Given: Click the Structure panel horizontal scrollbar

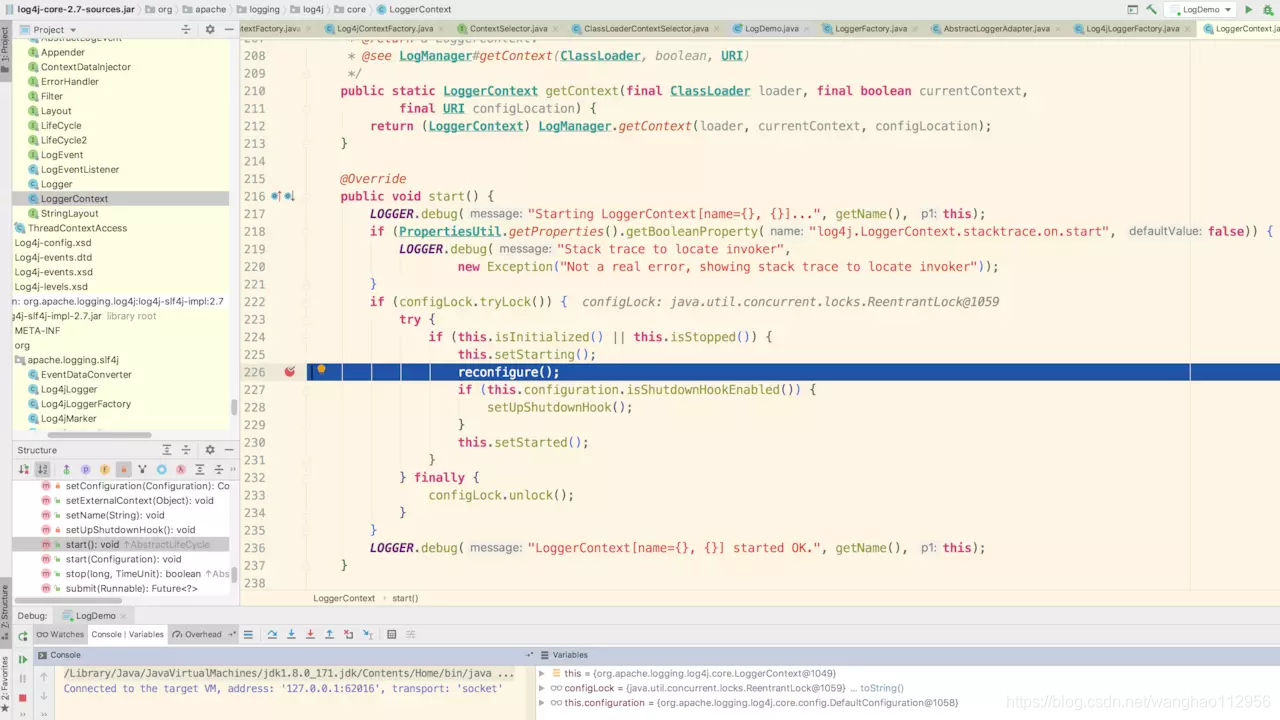Looking at the screenshot, I should click(70, 601).
